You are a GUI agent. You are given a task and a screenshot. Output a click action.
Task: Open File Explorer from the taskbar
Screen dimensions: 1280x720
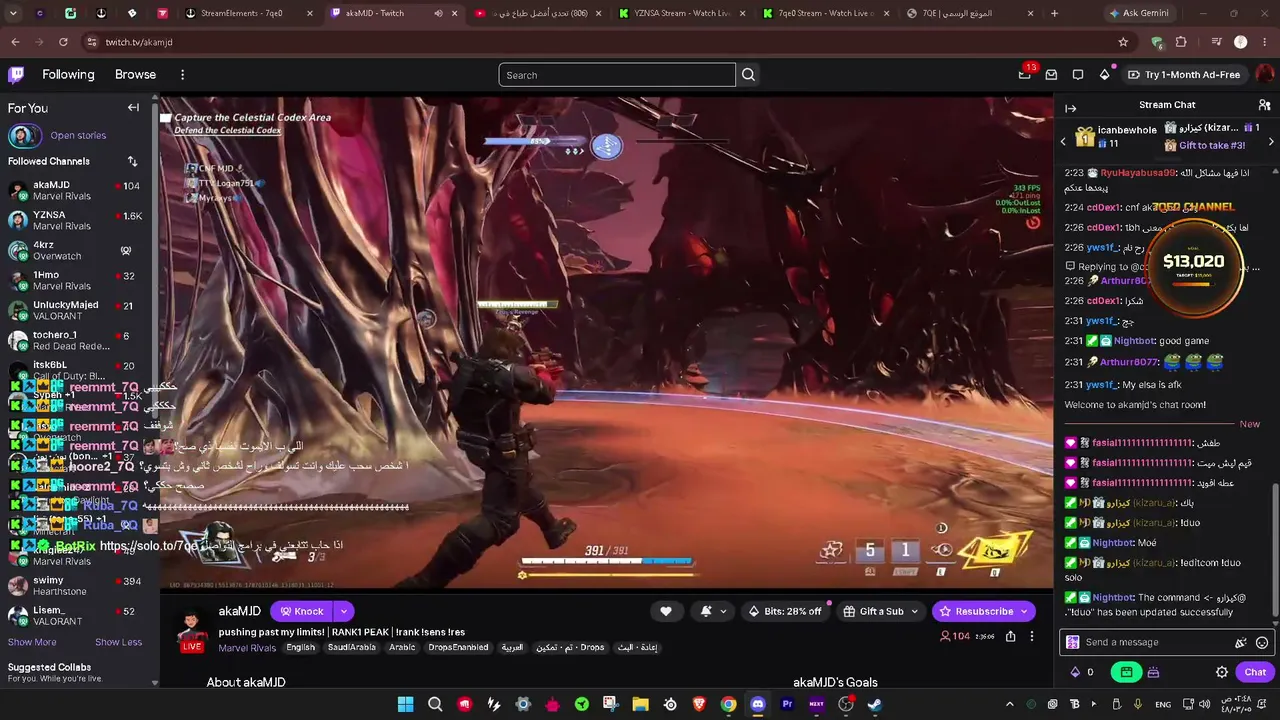(x=640, y=704)
